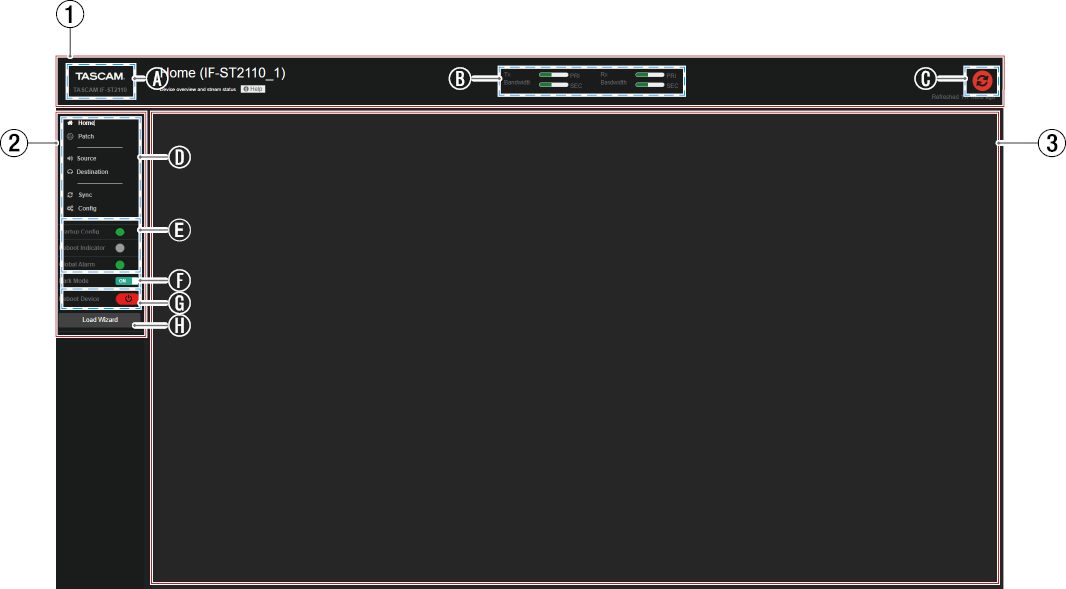Screen dimensions: 1066x589
Task: Click the TASCAM logo
Action: pyautogui.click(x=99, y=76)
